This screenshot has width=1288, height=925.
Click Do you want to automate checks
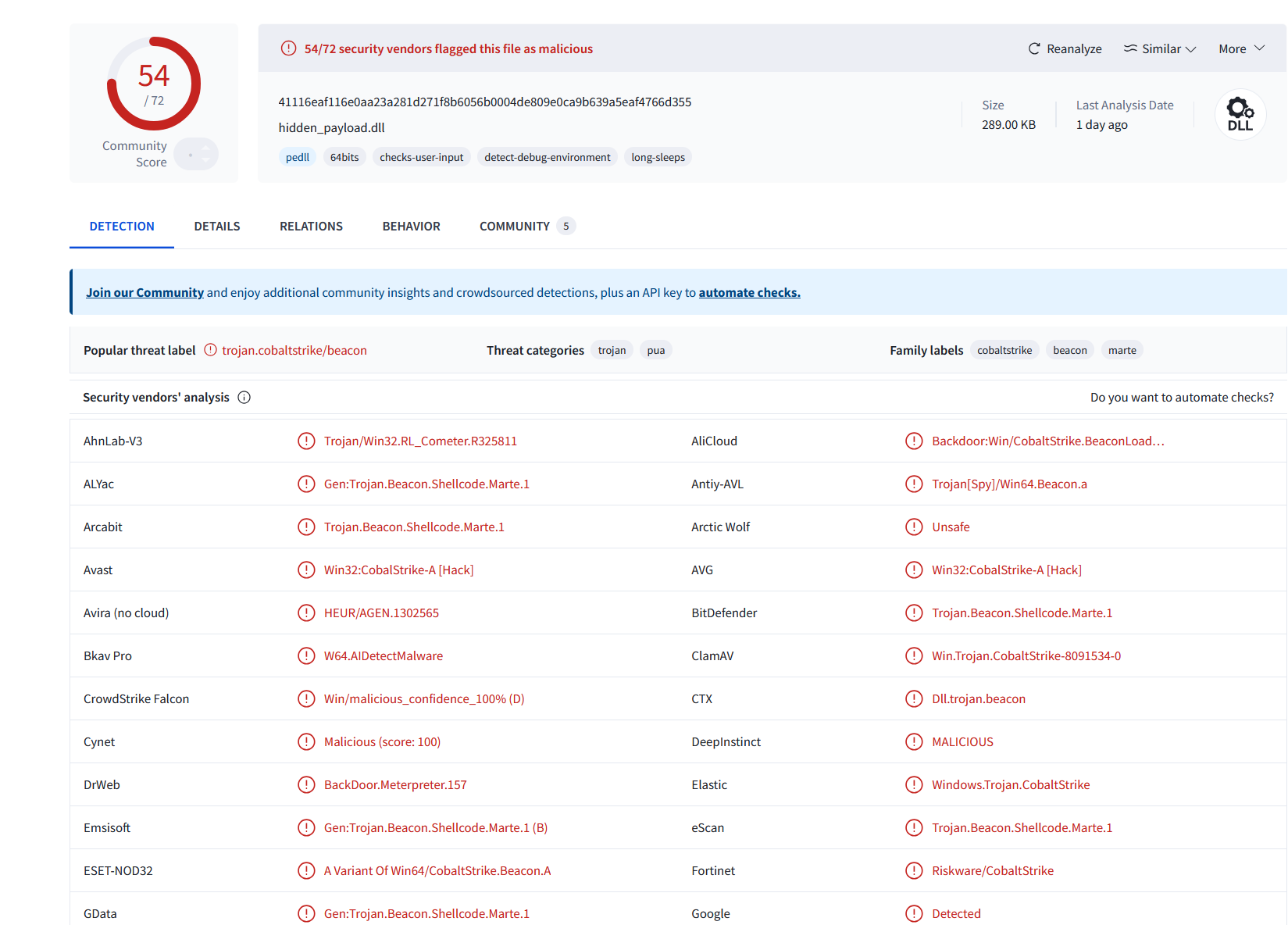(x=1182, y=397)
